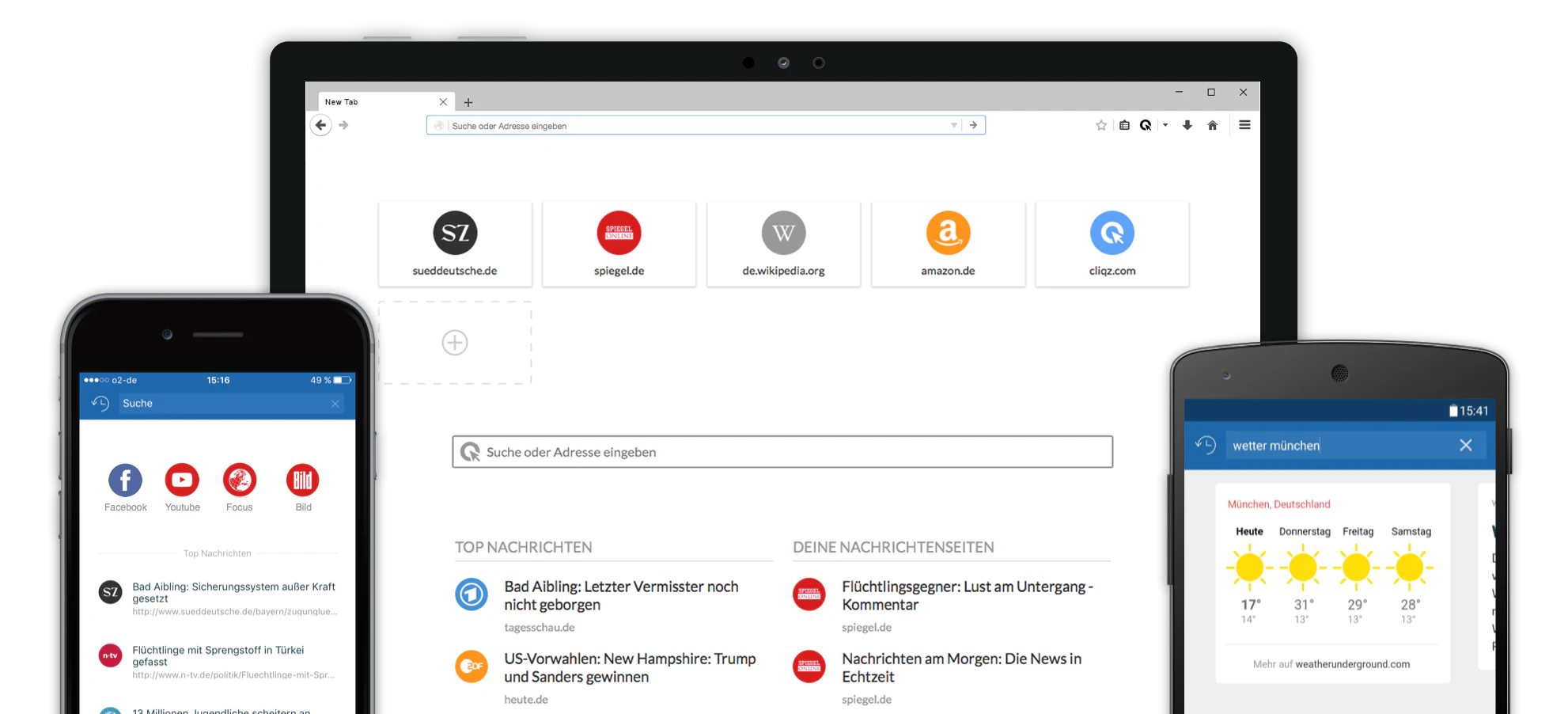
Task: Click the tagesschau round logo icon
Action: pyautogui.click(x=472, y=594)
